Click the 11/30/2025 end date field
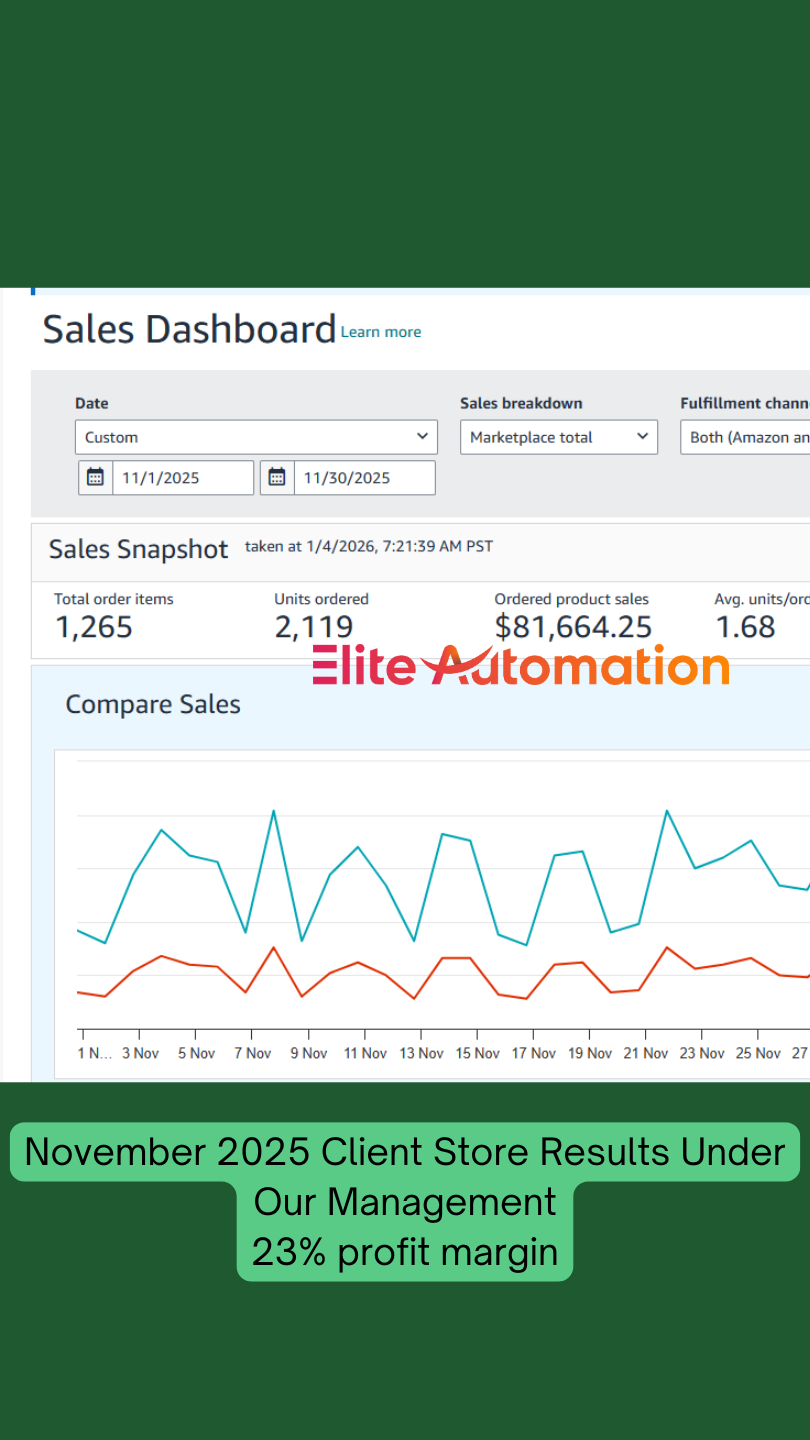The height and width of the screenshot is (1440, 810). point(364,478)
